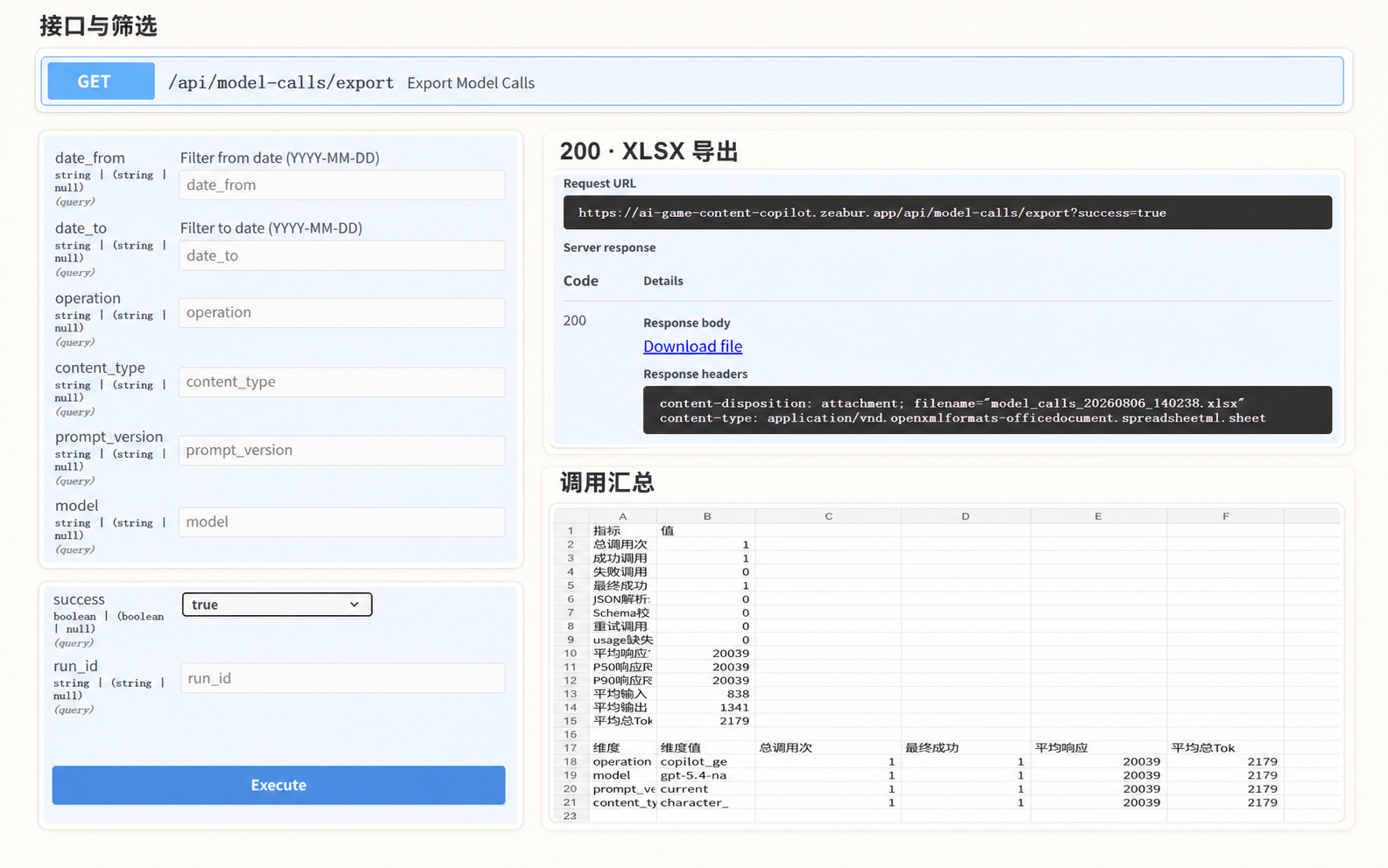Select the model input field

[x=341, y=521]
